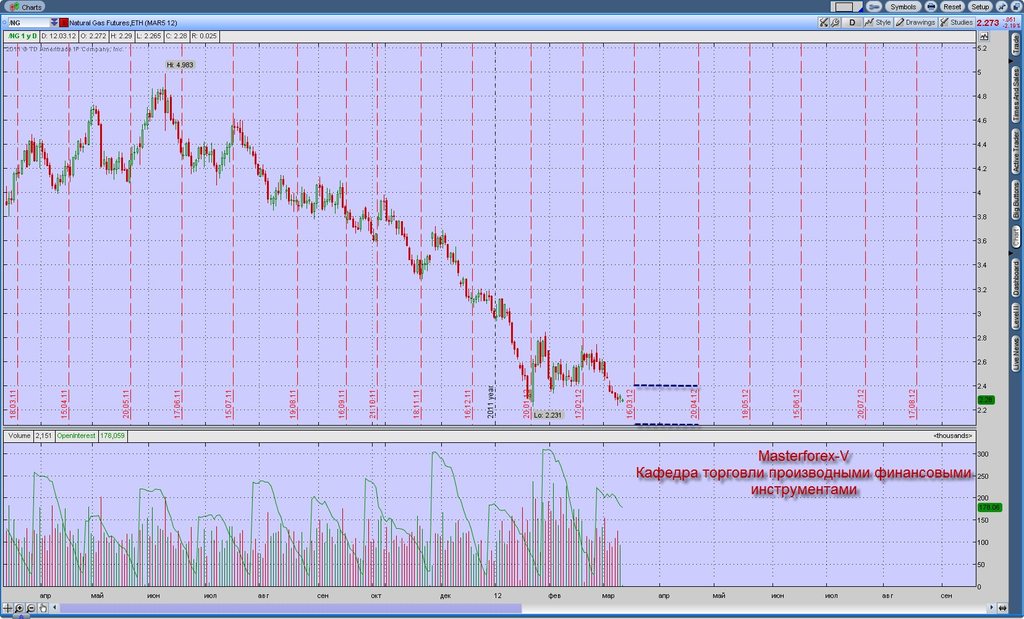
Task: Open the Dashboard sidebar tab
Action: 1016,278
